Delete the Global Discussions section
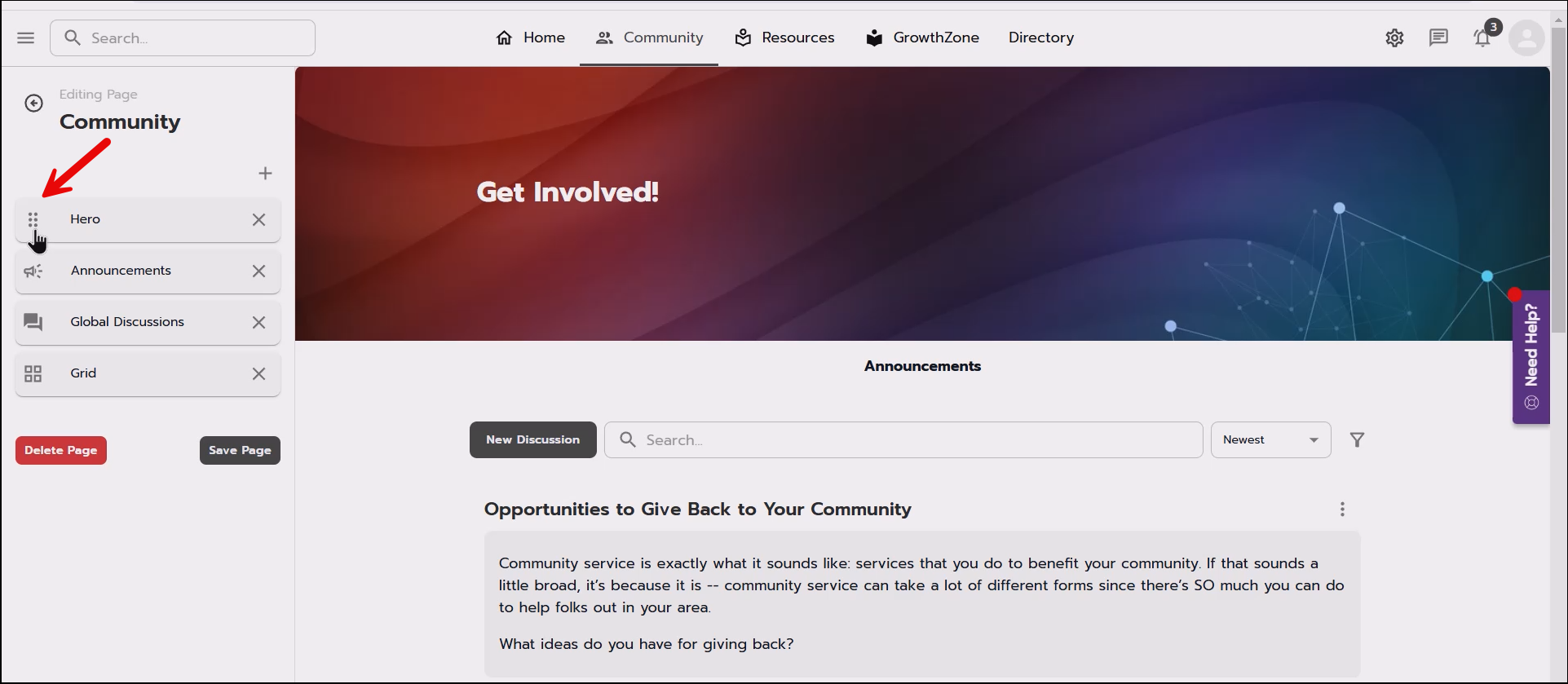1568x684 pixels. (258, 323)
